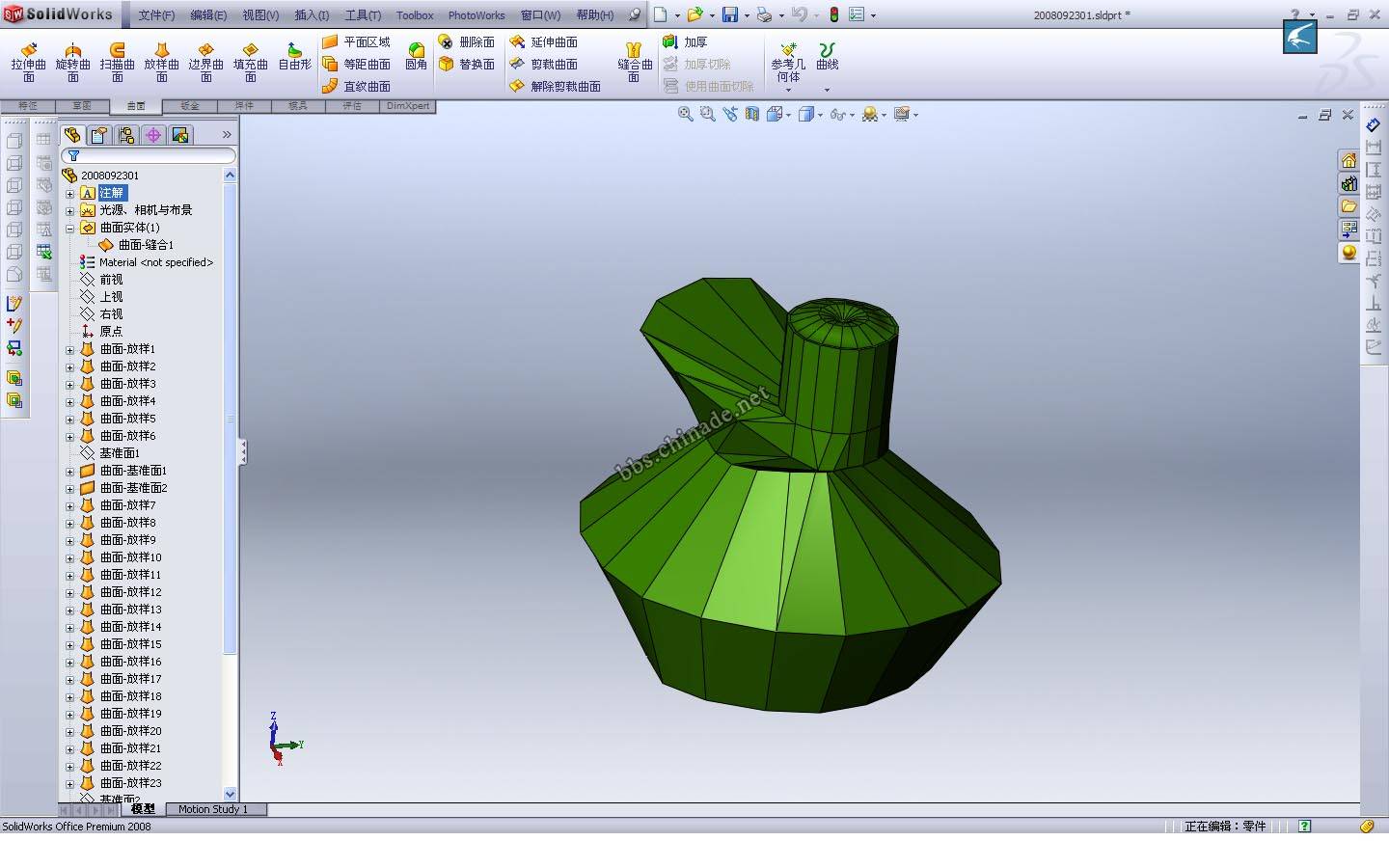The image size is (1389, 868).
Task: Open the 插入(I) menu
Action: point(312,14)
